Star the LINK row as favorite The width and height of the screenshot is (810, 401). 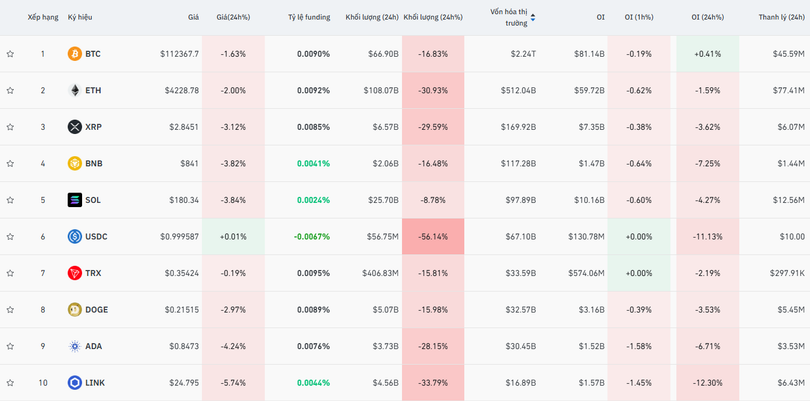(x=10, y=383)
